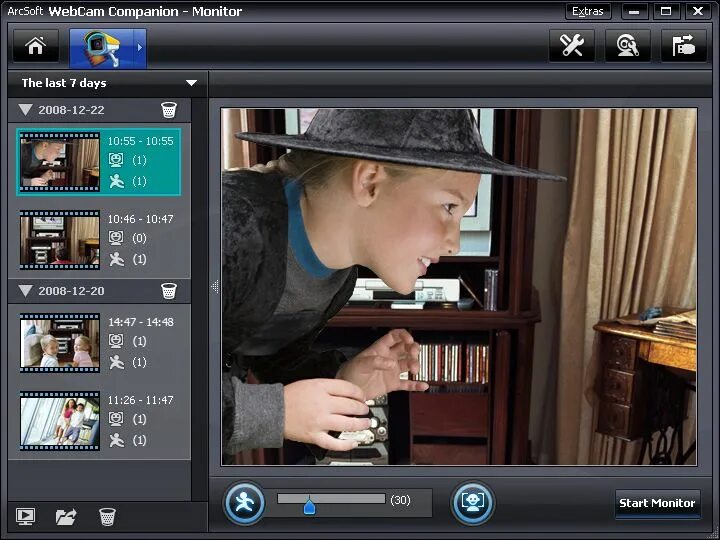The width and height of the screenshot is (720, 540).
Task: Click the sensitivity value (30)
Action: (400, 500)
